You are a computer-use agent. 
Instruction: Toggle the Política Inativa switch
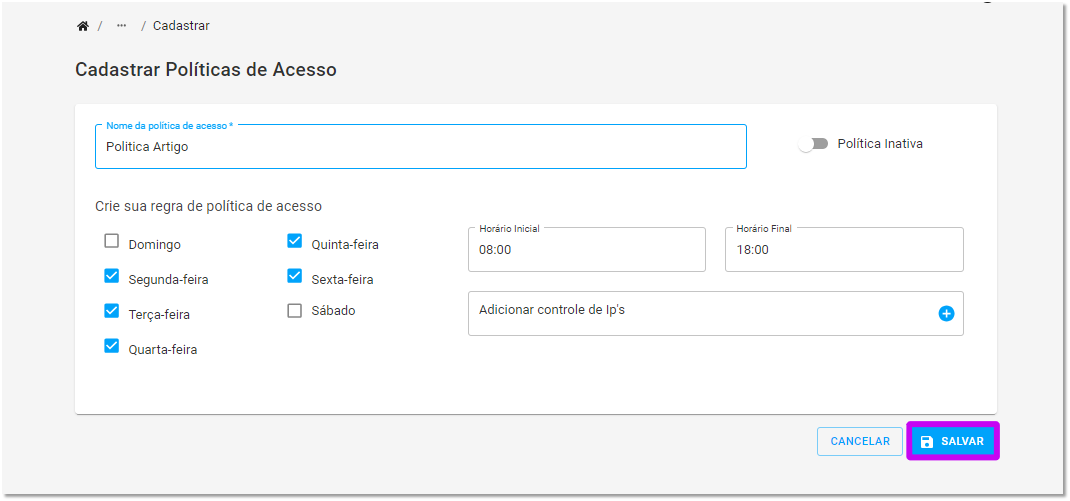813,144
